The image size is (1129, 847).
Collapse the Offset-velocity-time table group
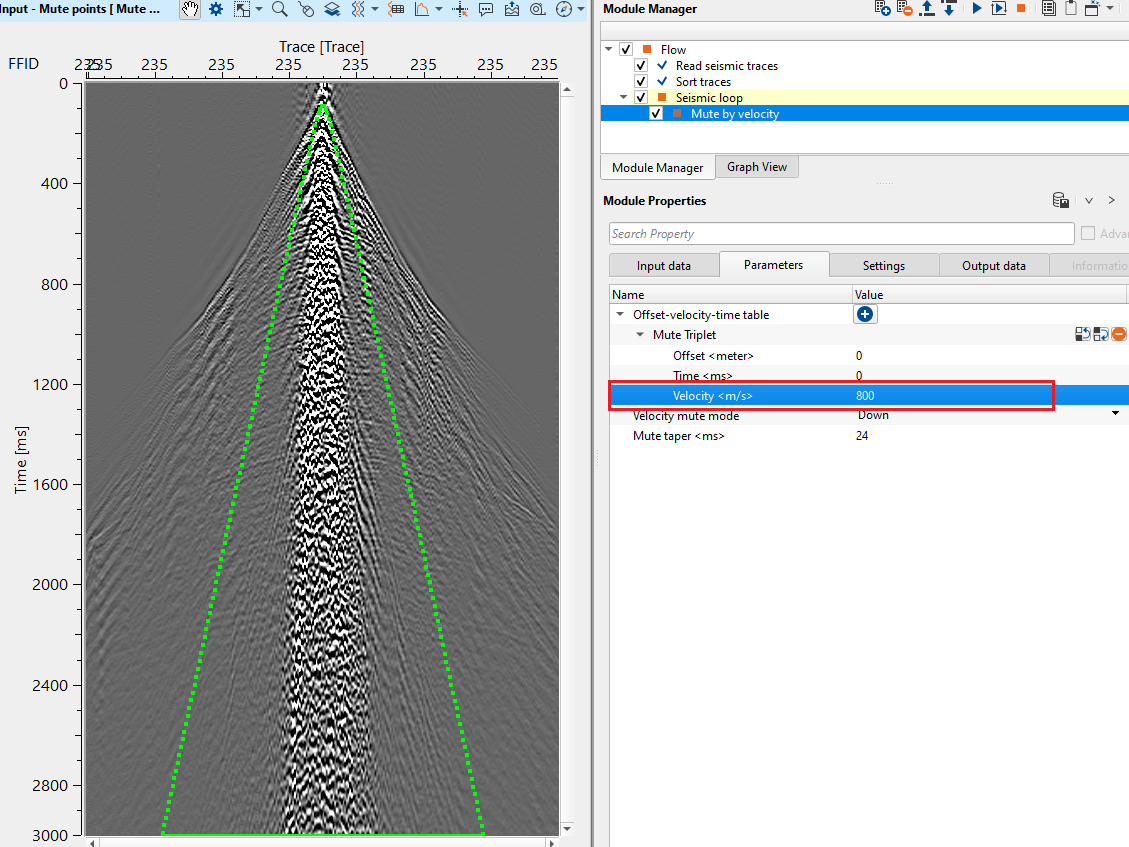coord(620,315)
